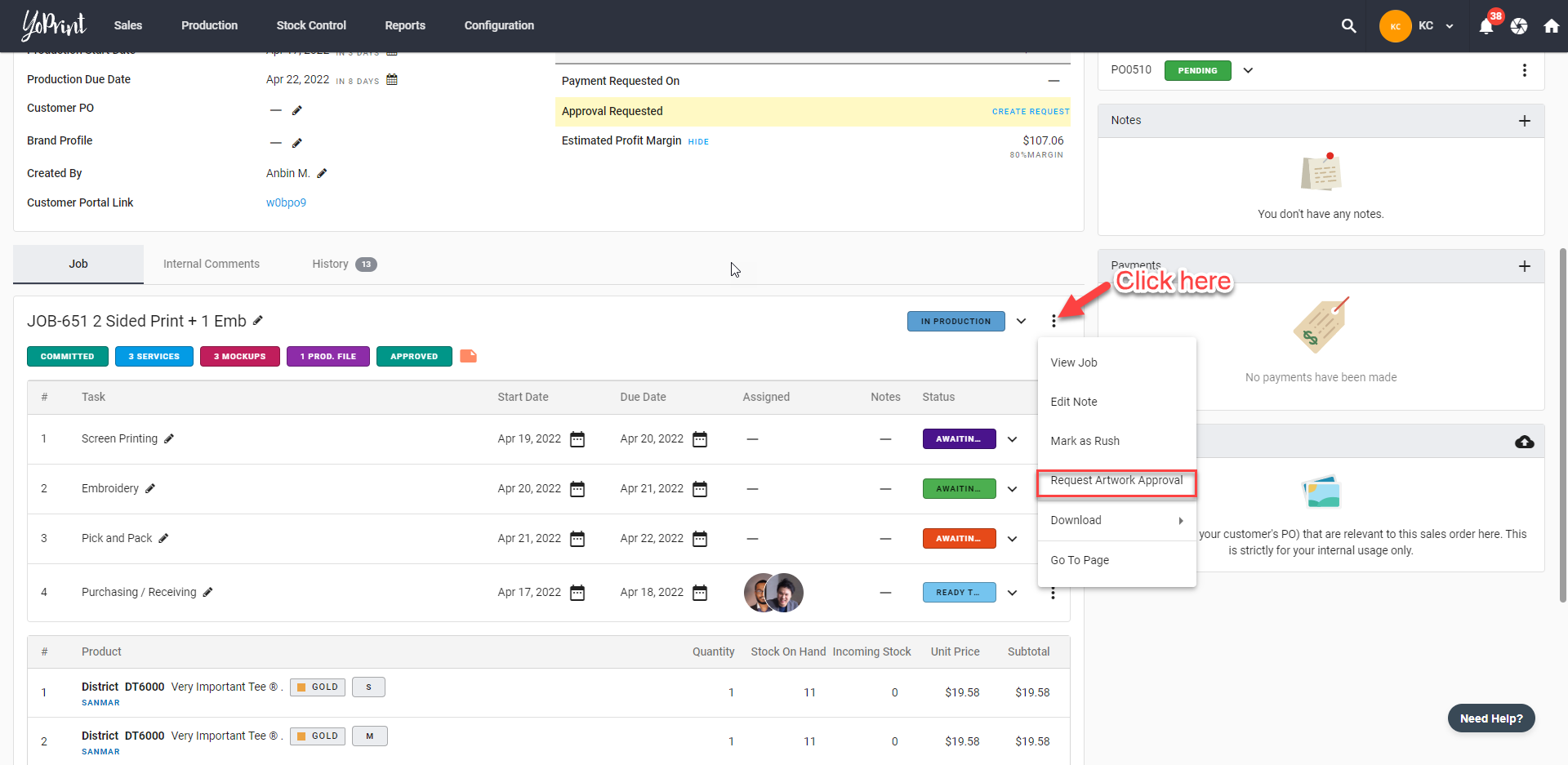Select Request Artwork Approval from the menu

(x=1116, y=481)
